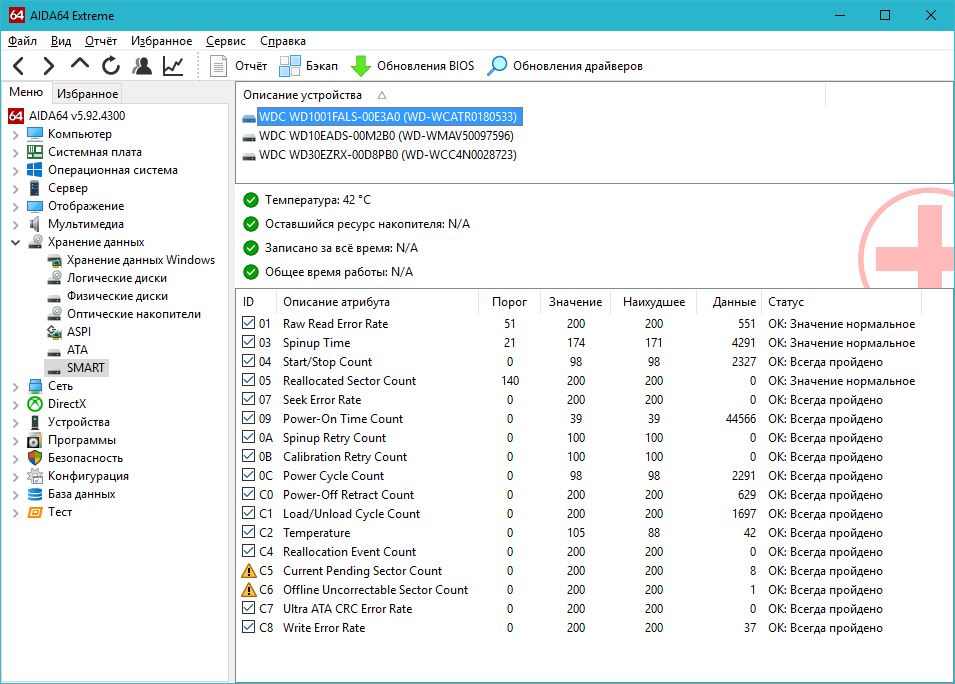Open Физические диски in the tree
The image size is (955, 684).
coord(118,296)
